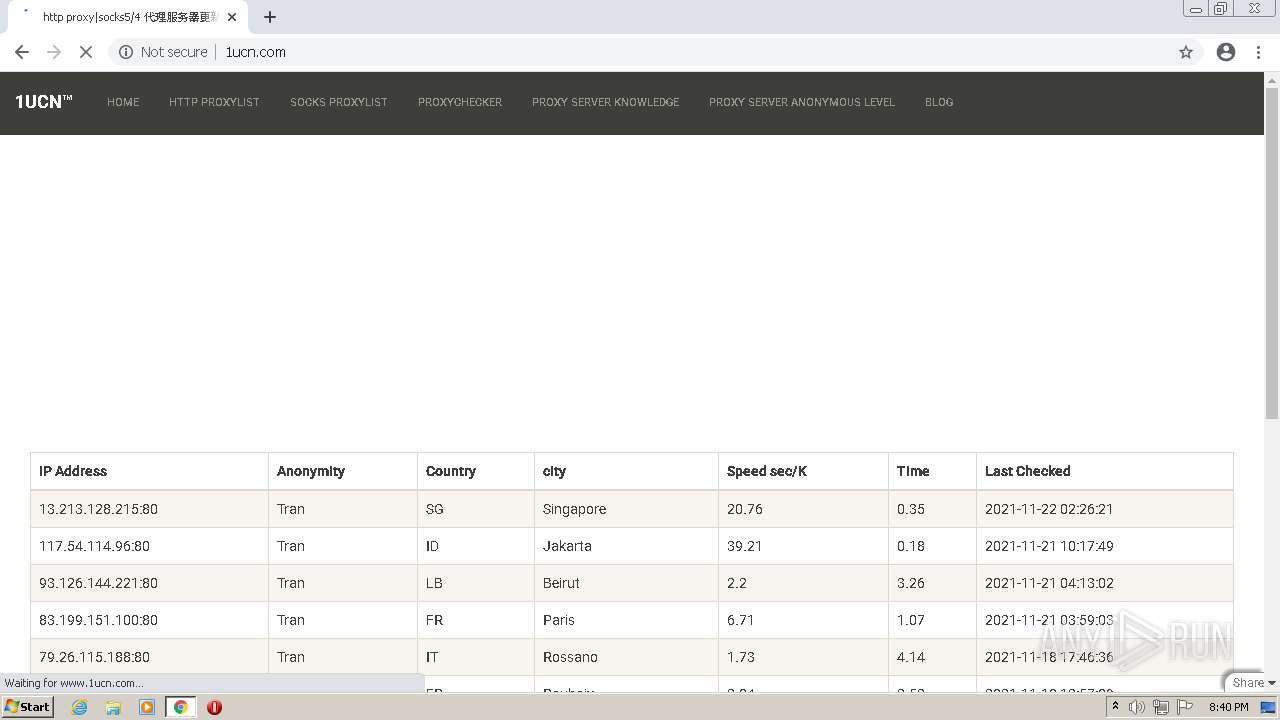Stop page loading with the X button
Image resolution: width=1280 pixels, height=720 pixels.
tap(86, 52)
